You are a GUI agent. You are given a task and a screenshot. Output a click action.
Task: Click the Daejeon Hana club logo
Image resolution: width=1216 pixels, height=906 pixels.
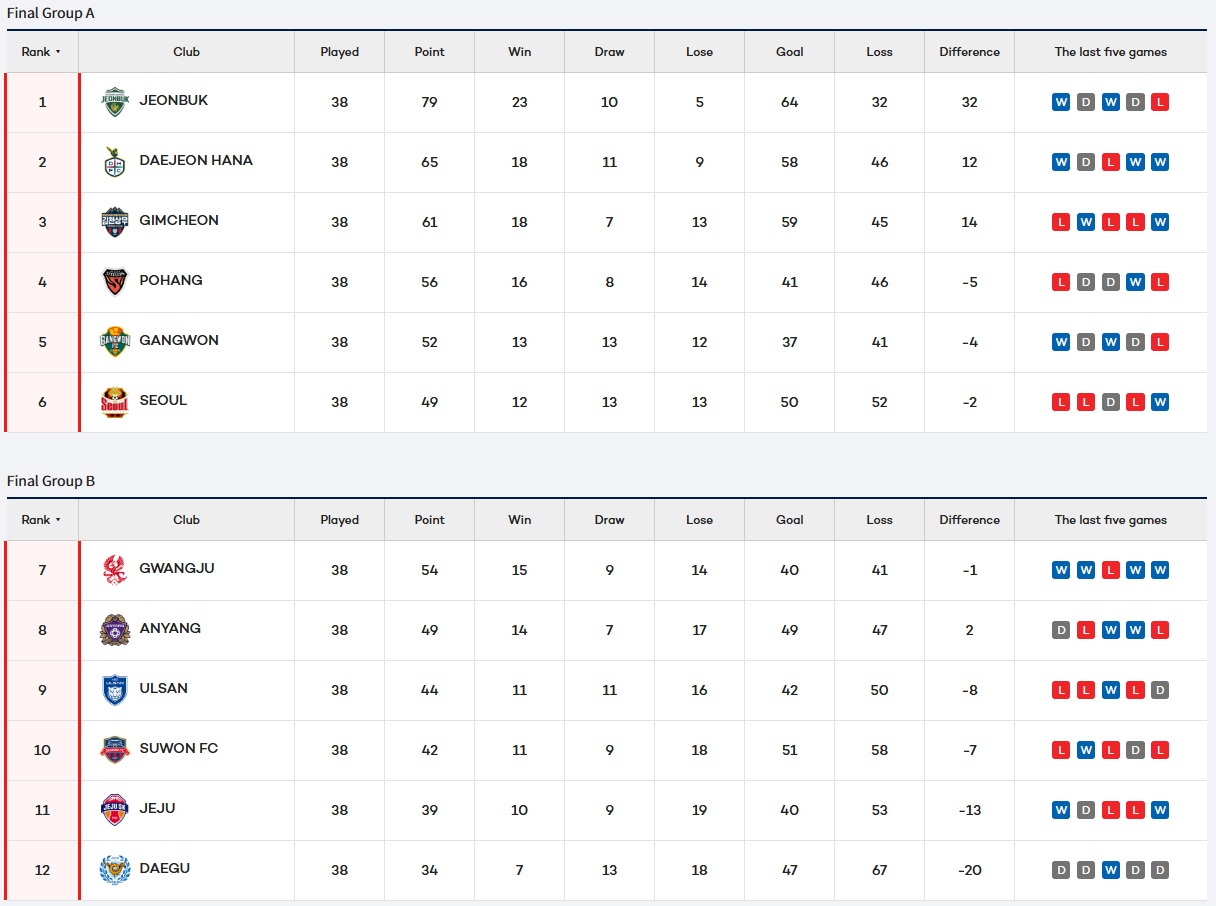click(115, 162)
